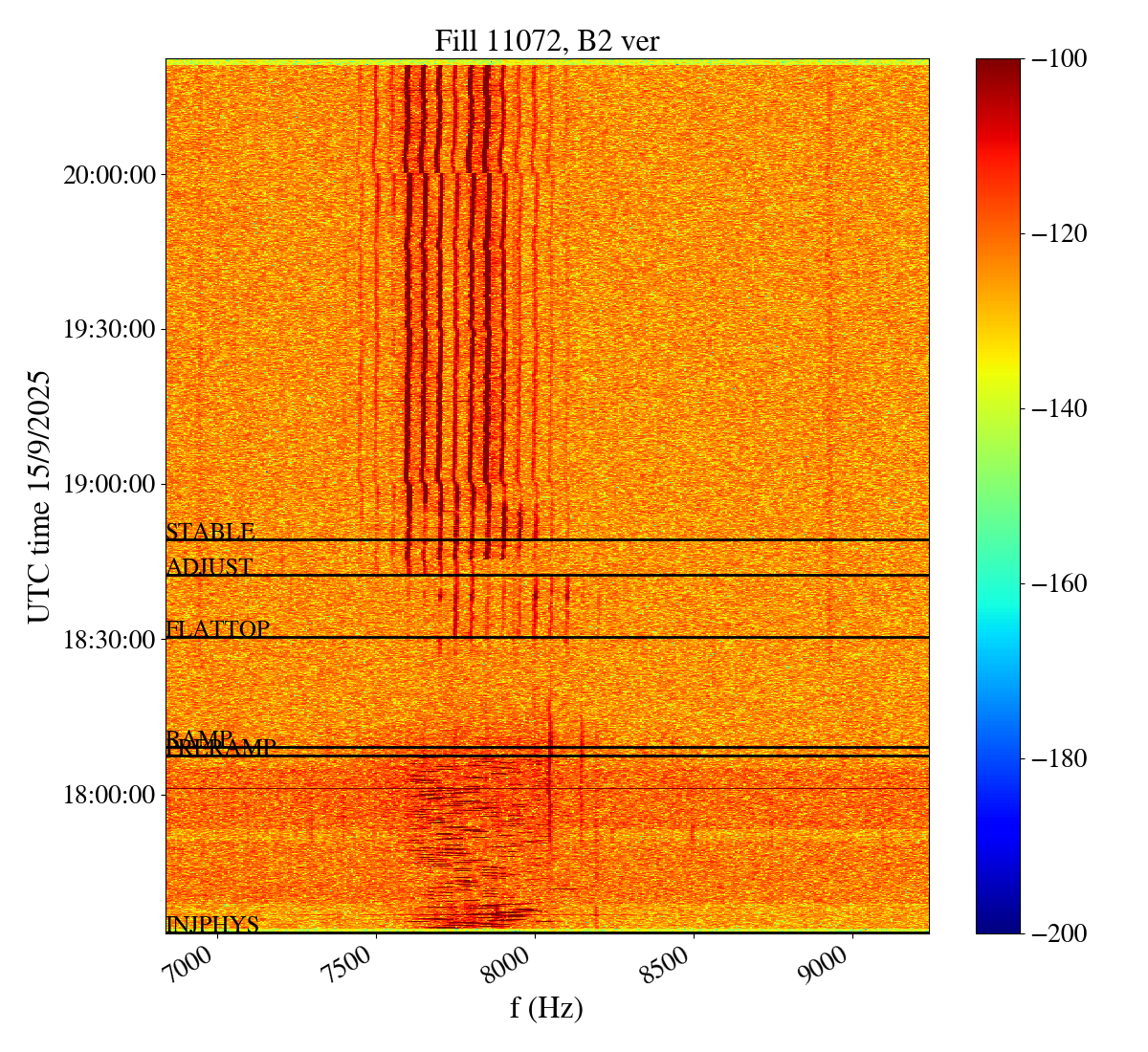Select the STABLE beam mode label
Image resolution: width=1148 pixels, height=1052 pixels.
(x=210, y=532)
